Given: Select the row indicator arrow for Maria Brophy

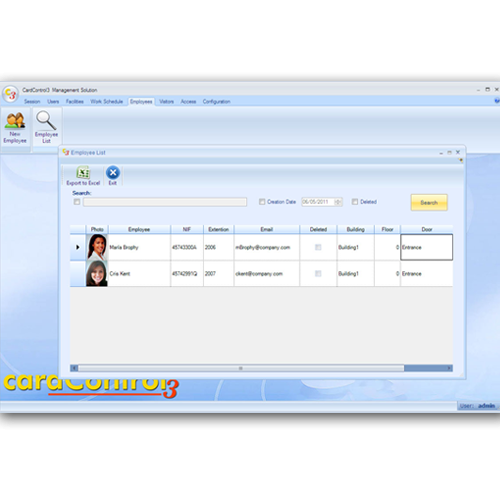Looking at the screenshot, I should point(78,247).
